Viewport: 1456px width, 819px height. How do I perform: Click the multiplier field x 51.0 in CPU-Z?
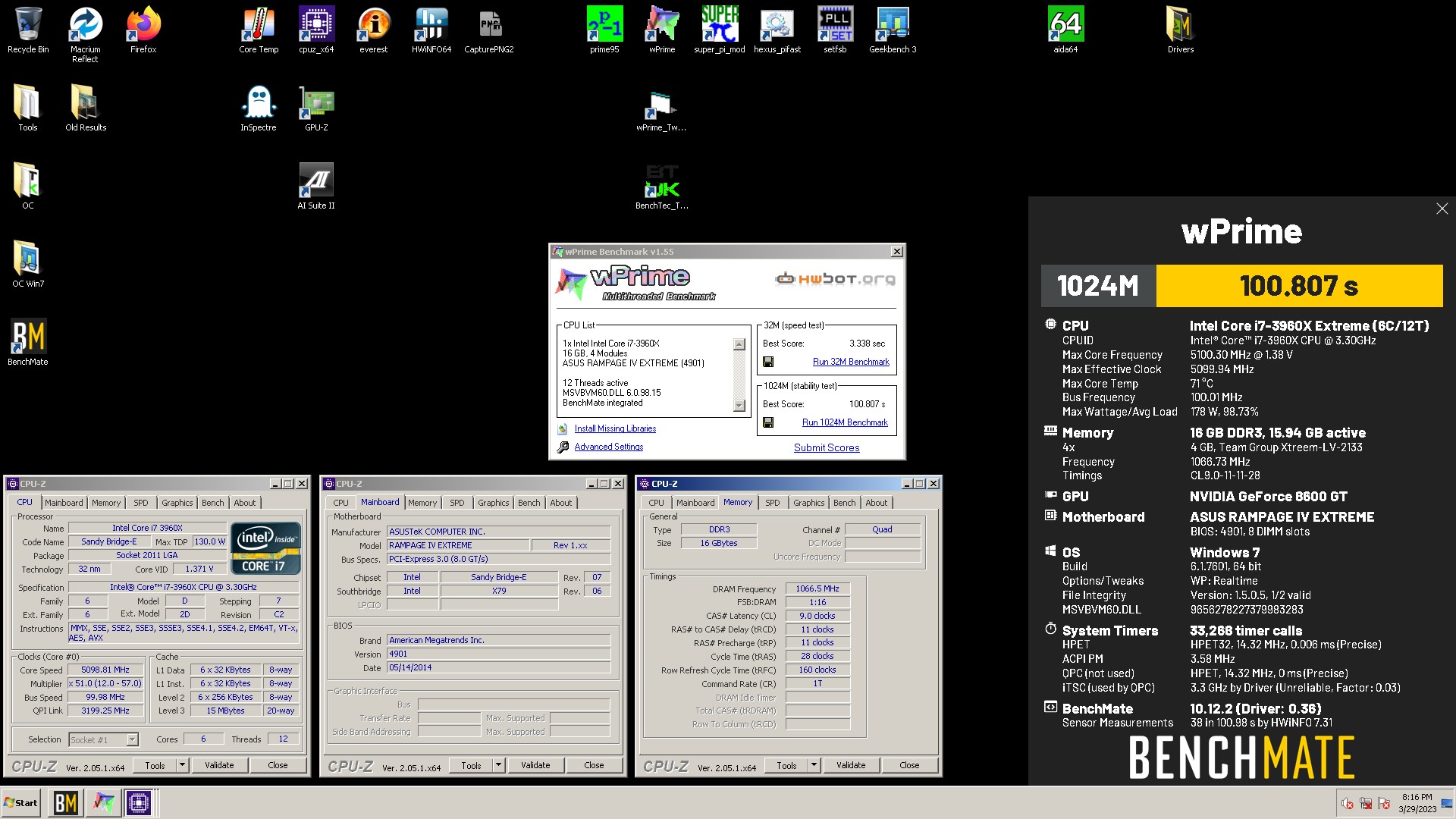point(105,683)
